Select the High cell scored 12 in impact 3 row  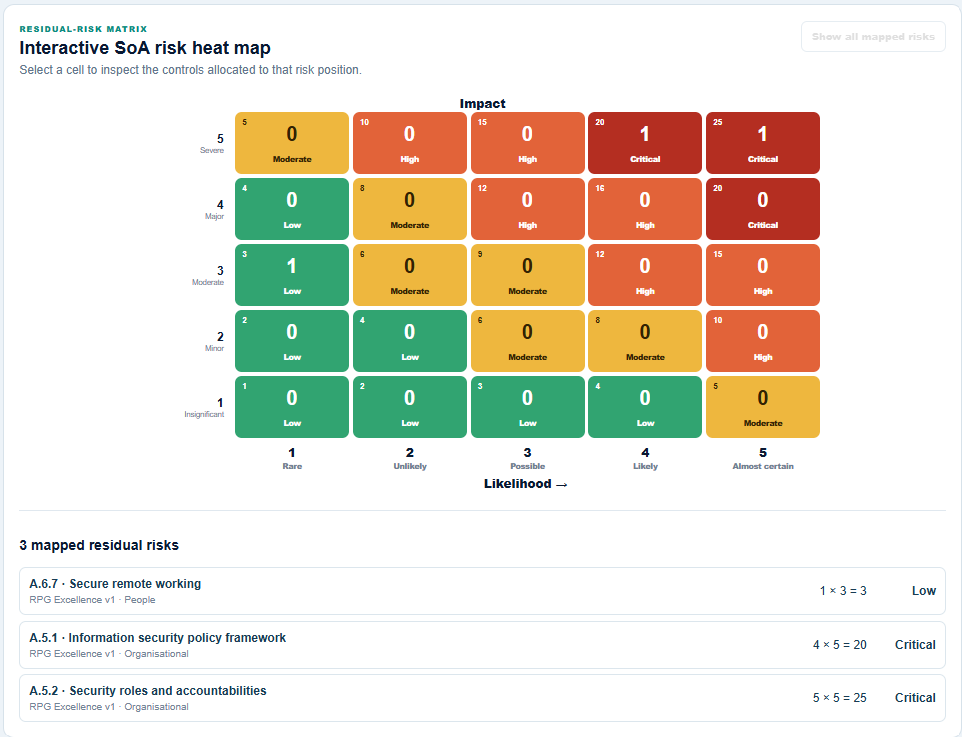(645, 275)
